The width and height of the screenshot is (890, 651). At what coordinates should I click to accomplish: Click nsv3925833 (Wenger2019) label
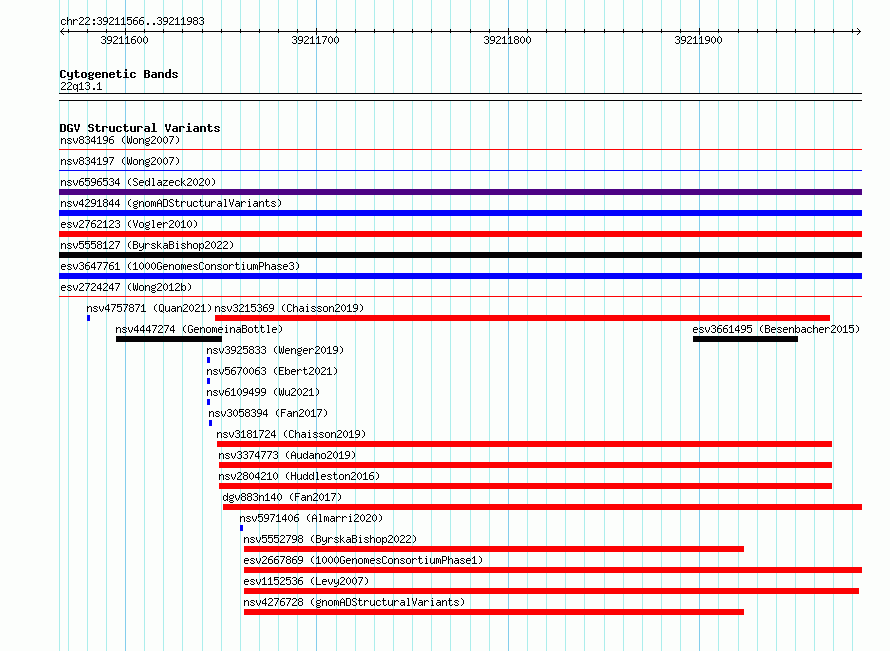275,350
